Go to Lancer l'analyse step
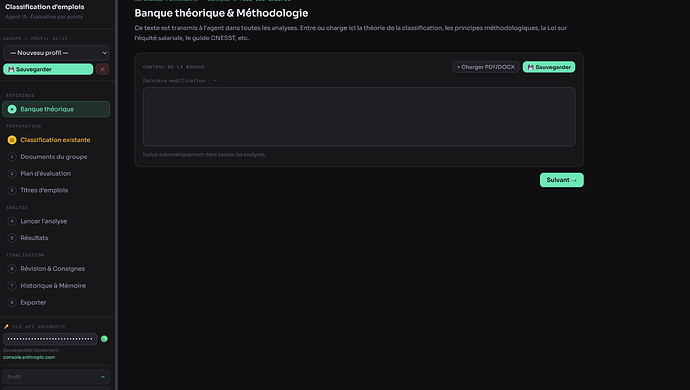The width and height of the screenshot is (690, 390). coord(56,221)
